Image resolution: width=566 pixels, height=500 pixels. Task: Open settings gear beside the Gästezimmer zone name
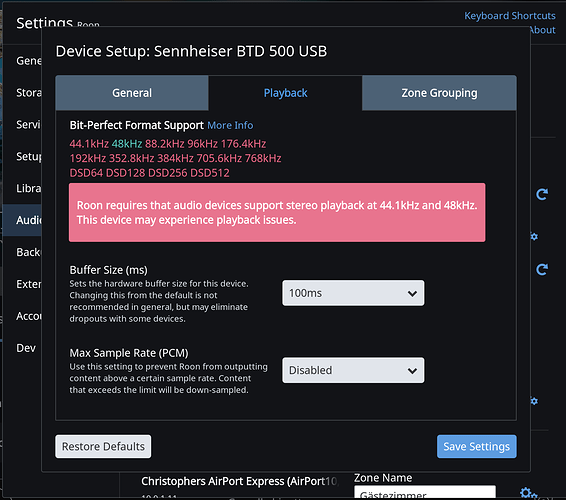pos(529,493)
